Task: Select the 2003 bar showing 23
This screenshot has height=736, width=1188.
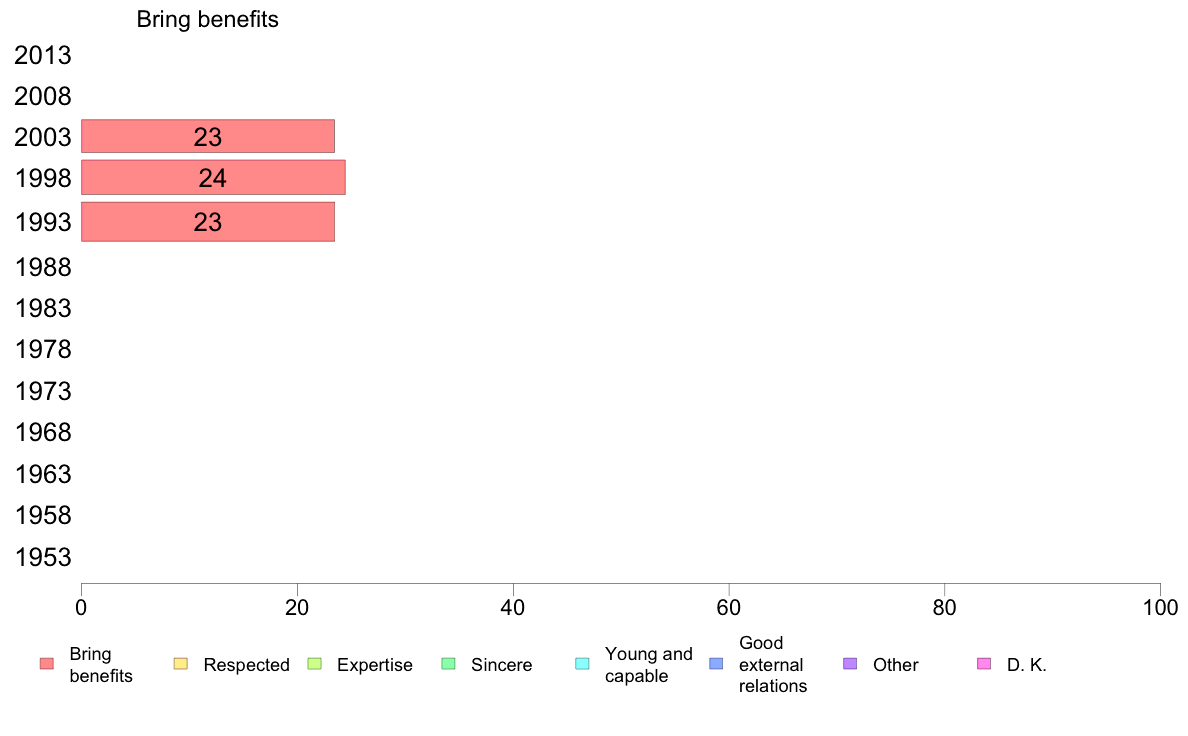Action: click(x=208, y=136)
